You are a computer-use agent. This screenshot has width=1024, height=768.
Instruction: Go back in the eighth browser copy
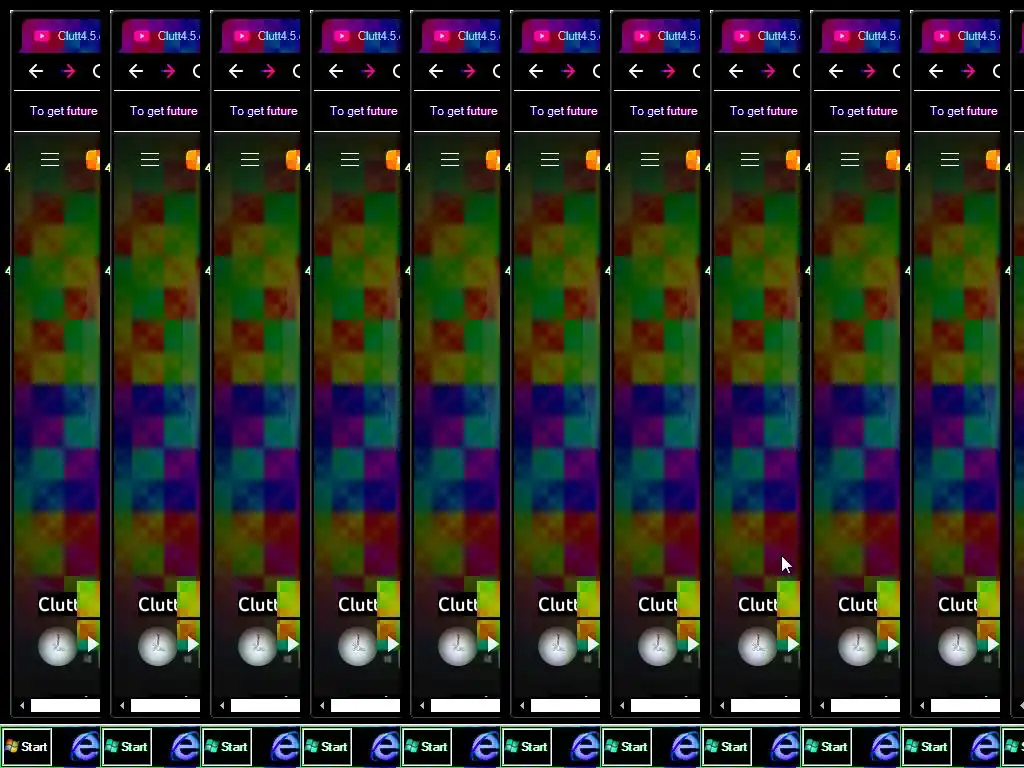735,71
